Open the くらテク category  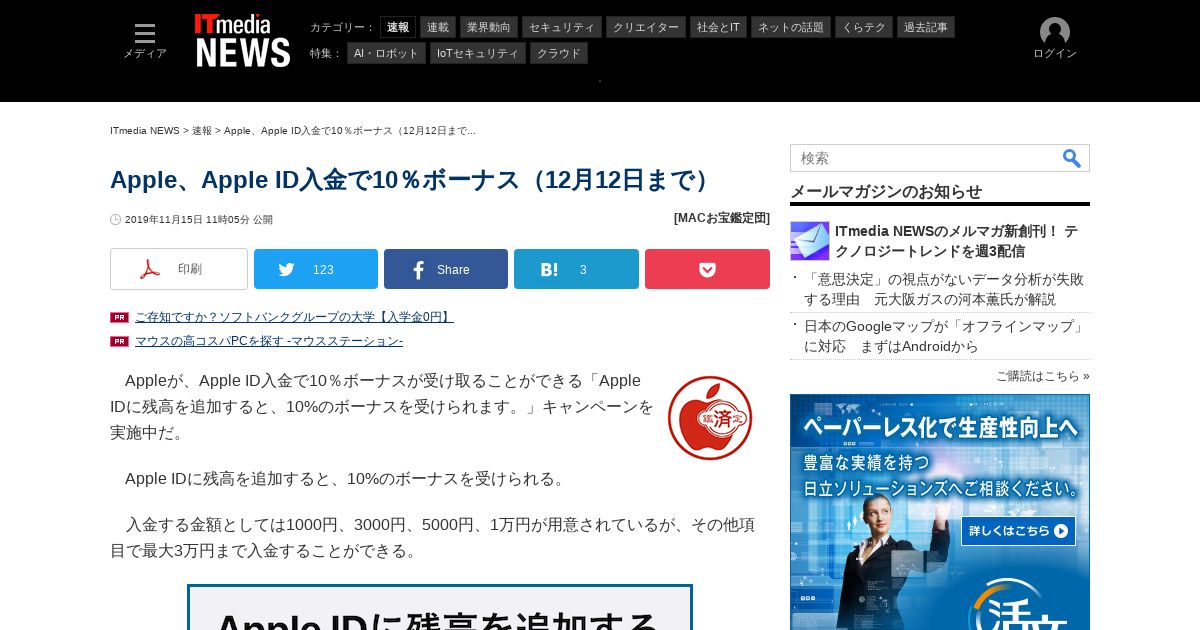[x=864, y=27]
